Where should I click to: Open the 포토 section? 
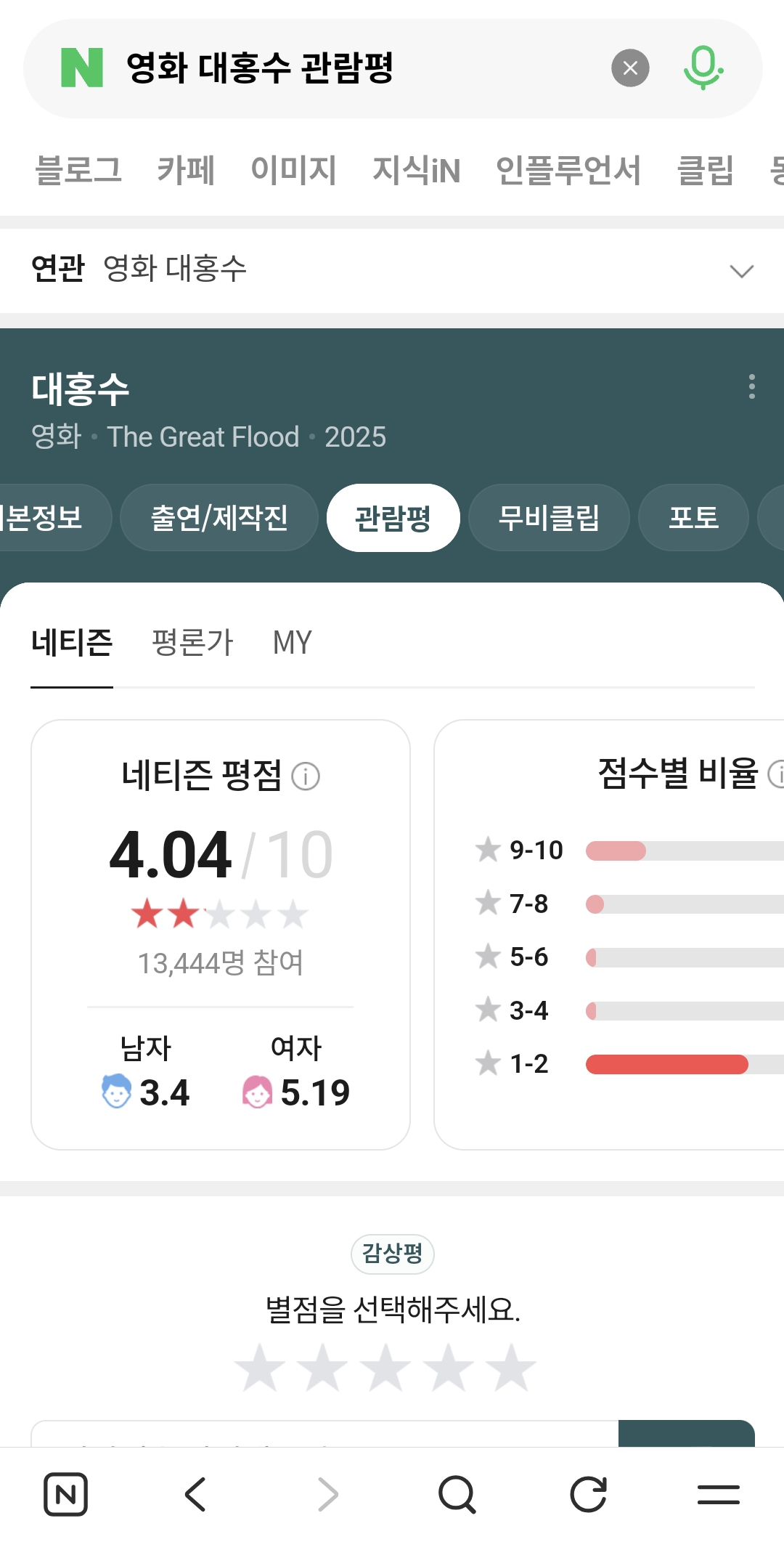[x=693, y=518]
